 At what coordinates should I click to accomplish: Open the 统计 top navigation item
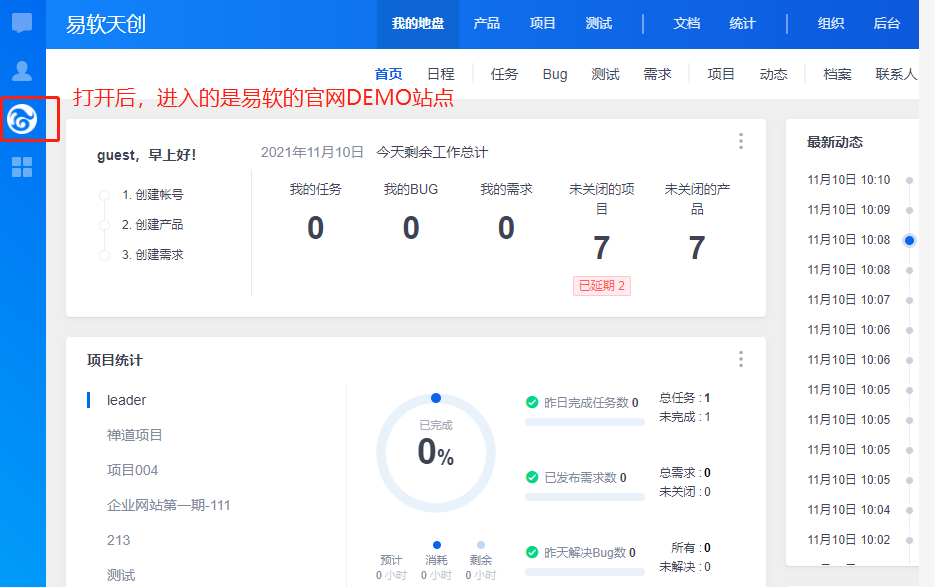[743, 24]
